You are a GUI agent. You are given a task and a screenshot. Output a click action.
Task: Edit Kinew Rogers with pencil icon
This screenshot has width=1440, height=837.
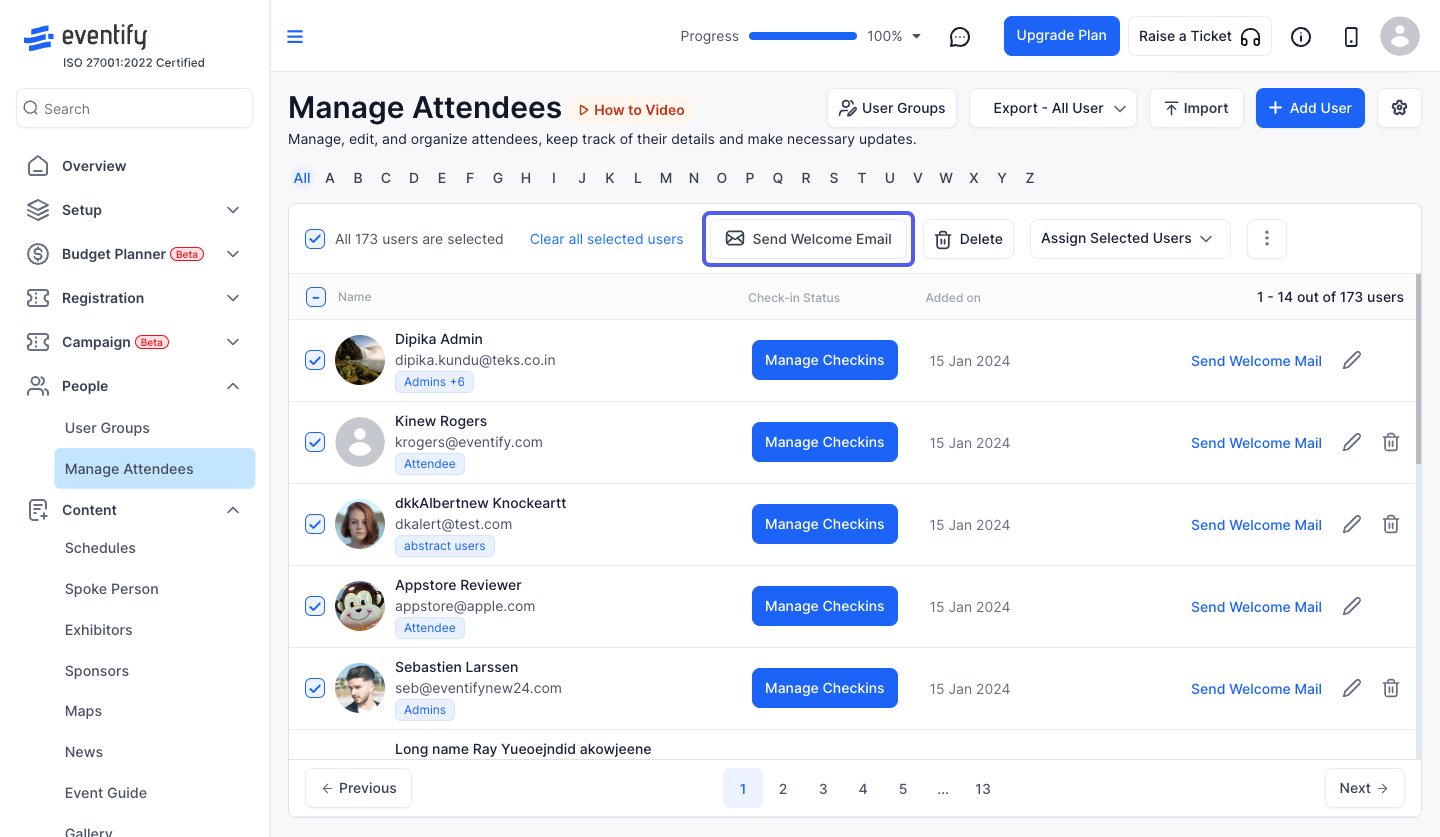tap(1352, 442)
